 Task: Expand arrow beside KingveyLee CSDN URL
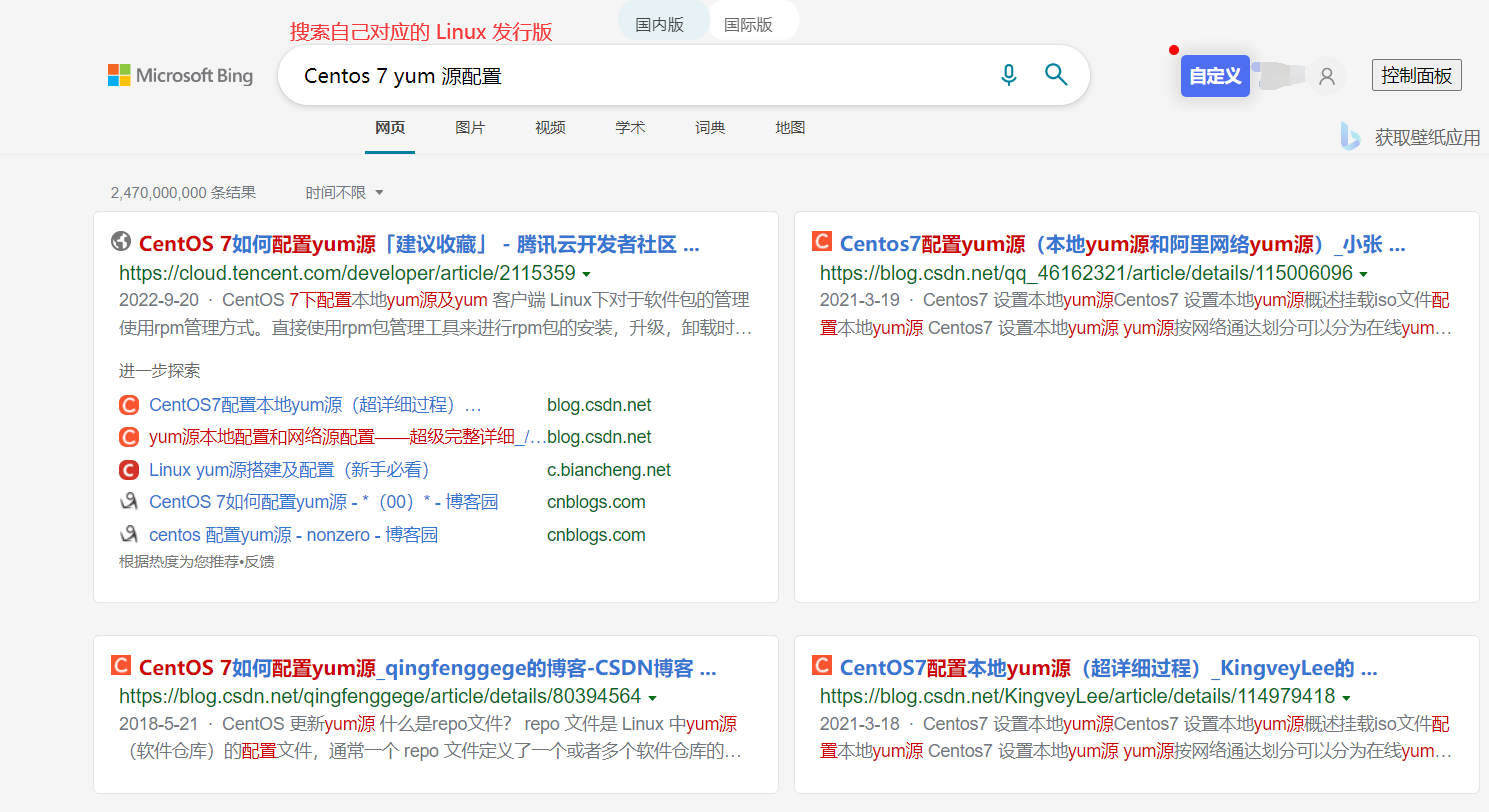click(1346, 697)
